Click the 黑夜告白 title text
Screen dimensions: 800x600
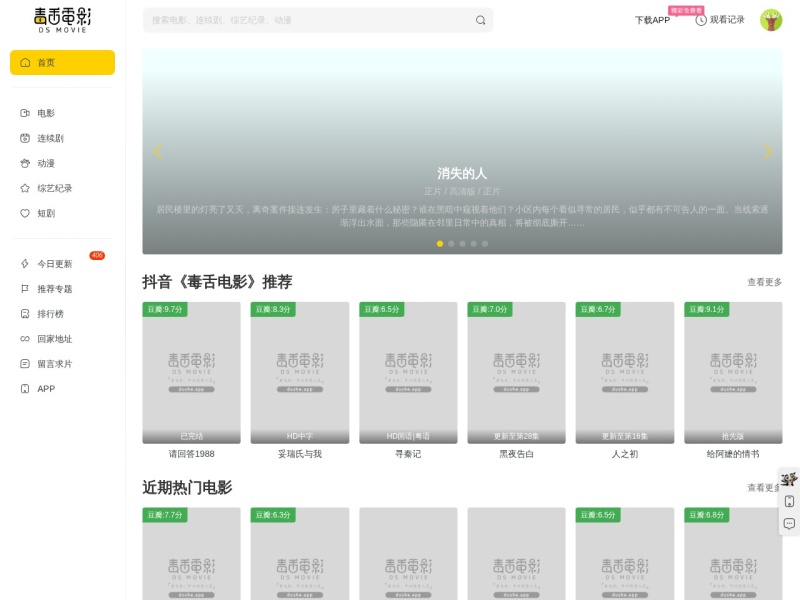pos(516,454)
